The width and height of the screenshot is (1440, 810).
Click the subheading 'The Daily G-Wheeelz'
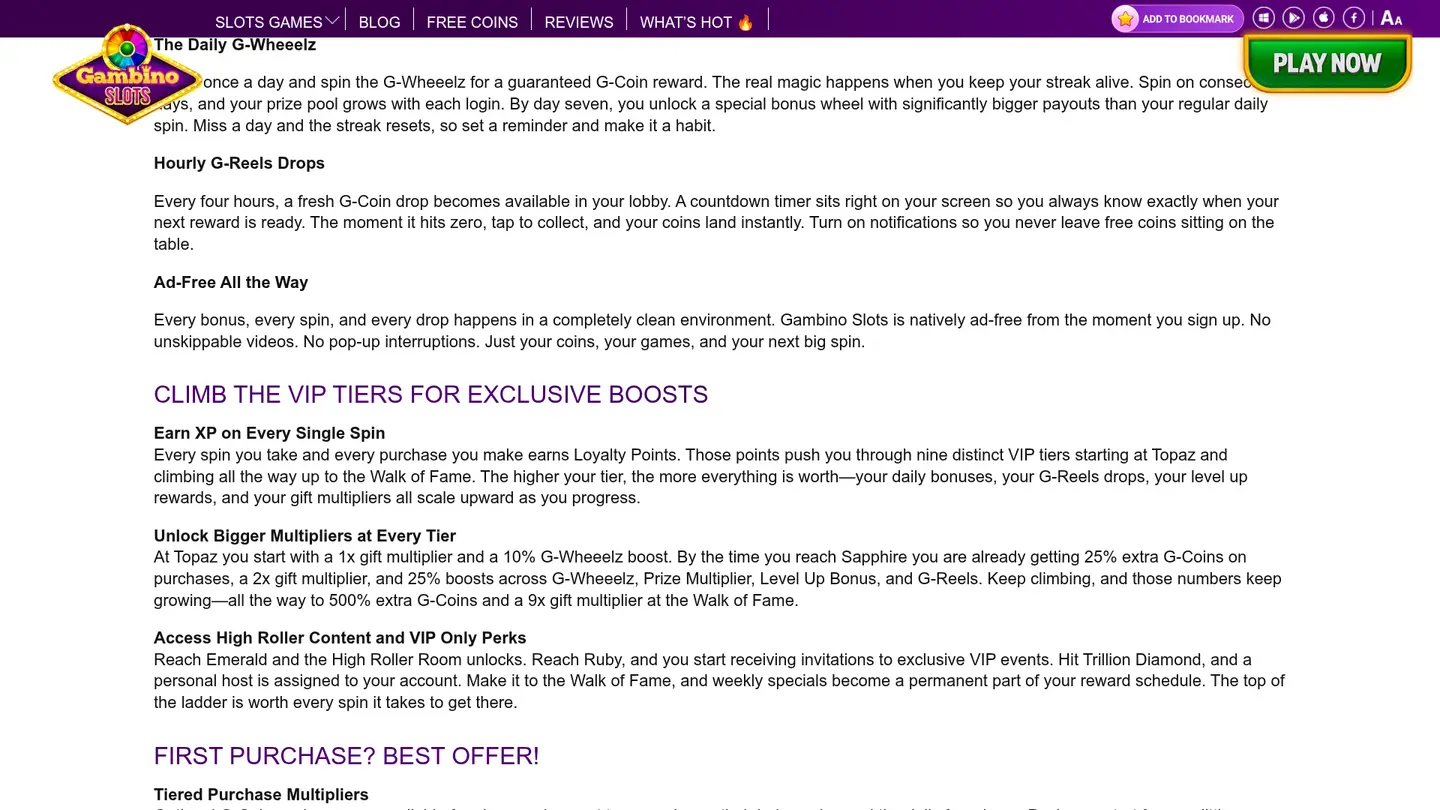pos(235,45)
